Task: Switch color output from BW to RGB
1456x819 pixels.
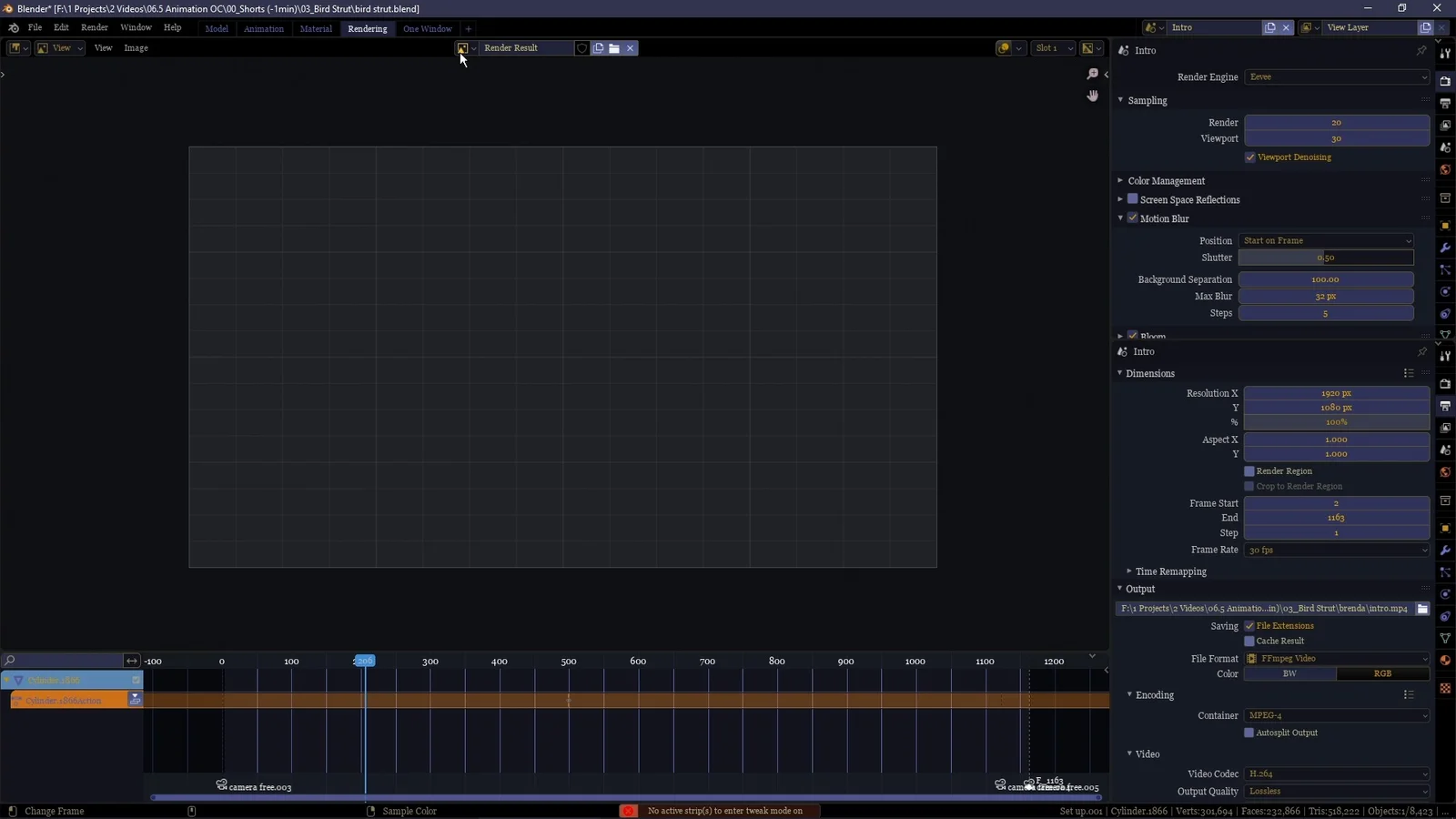Action: [1382, 673]
